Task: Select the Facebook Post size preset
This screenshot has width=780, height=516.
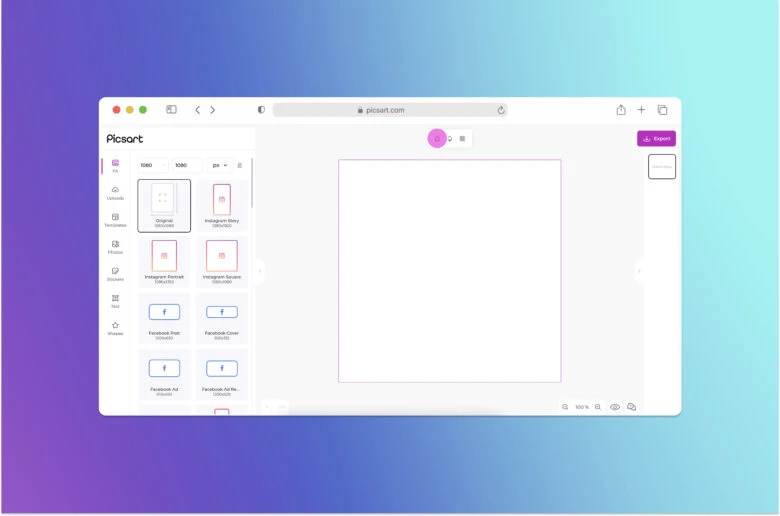Action: [x=164, y=316]
